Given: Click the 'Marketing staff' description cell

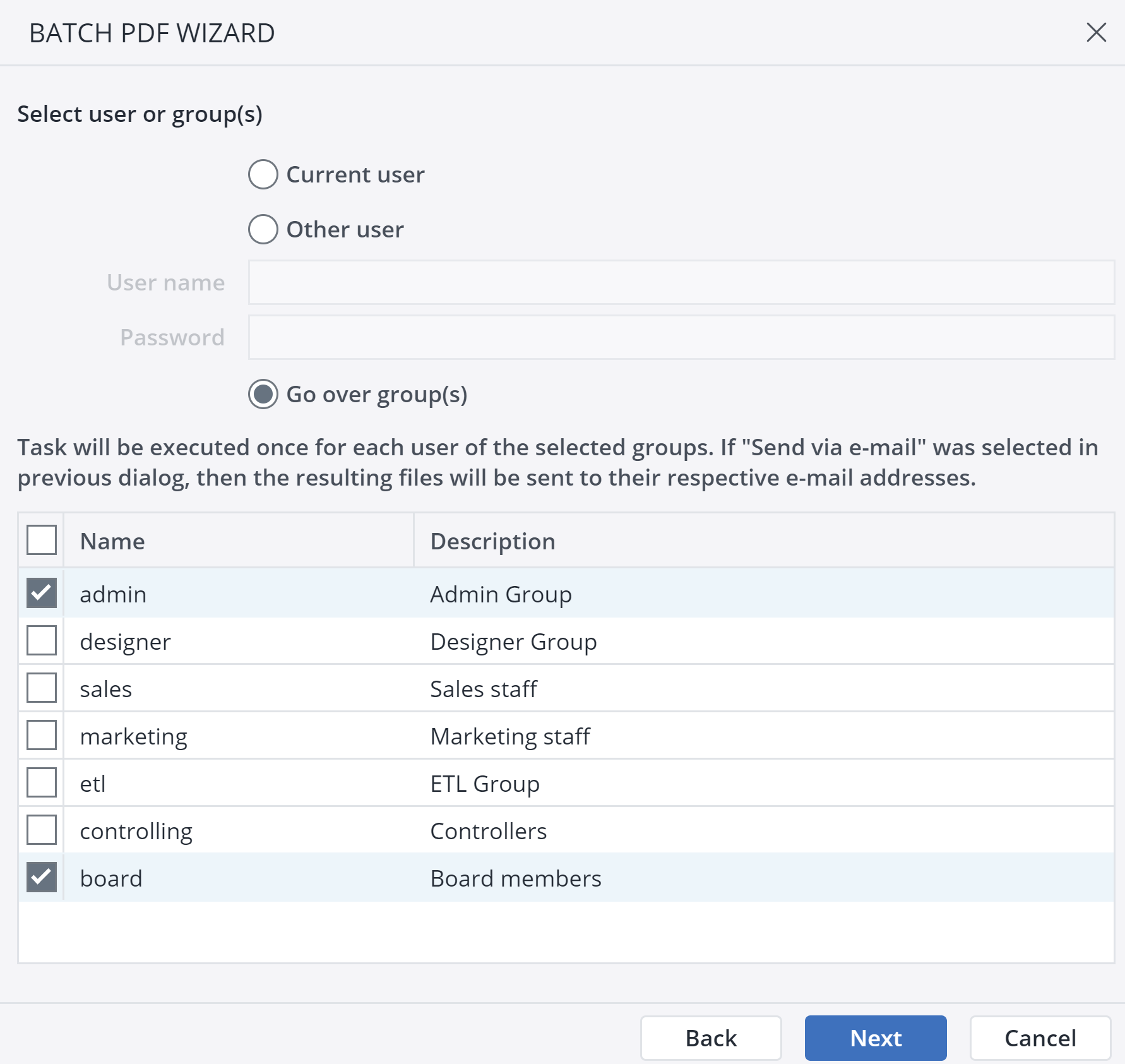Looking at the screenshot, I should tap(764, 736).
